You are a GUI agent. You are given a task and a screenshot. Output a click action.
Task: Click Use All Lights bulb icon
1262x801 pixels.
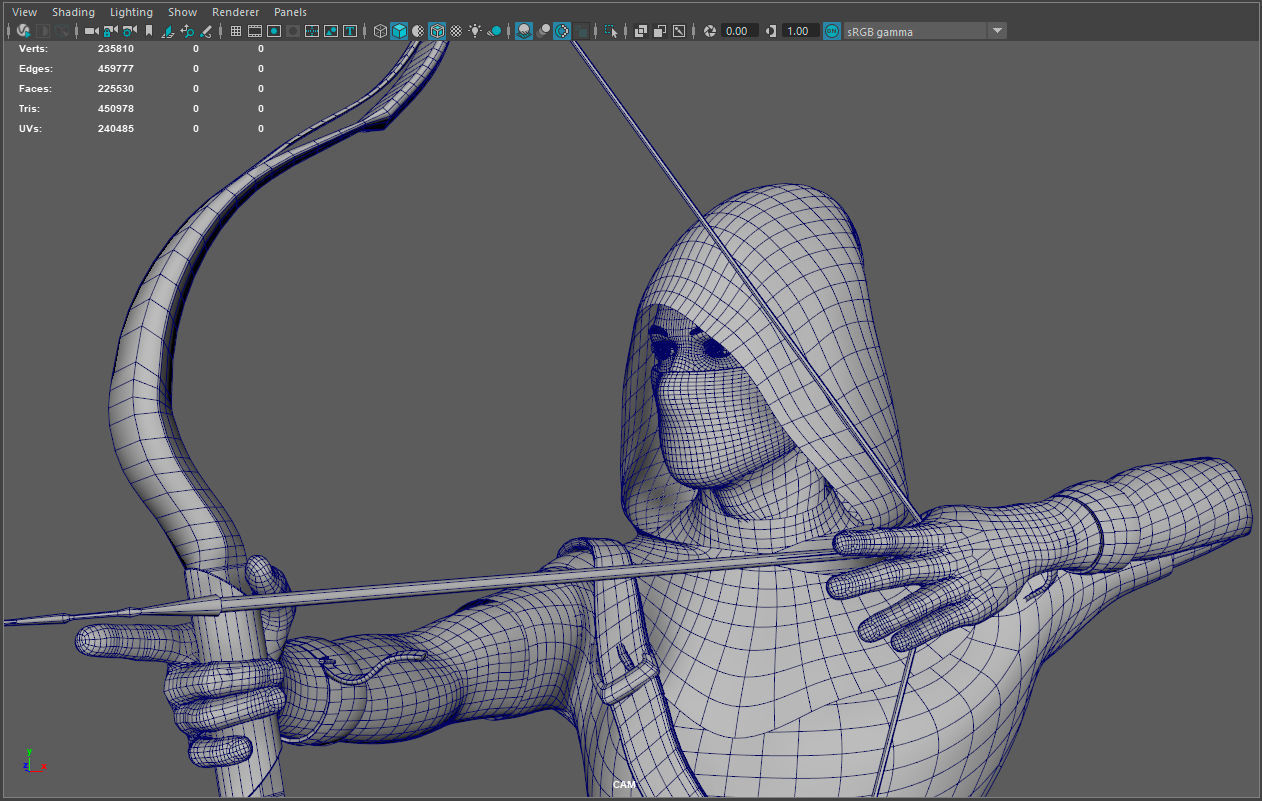pyautogui.click(x=474, y=31)
